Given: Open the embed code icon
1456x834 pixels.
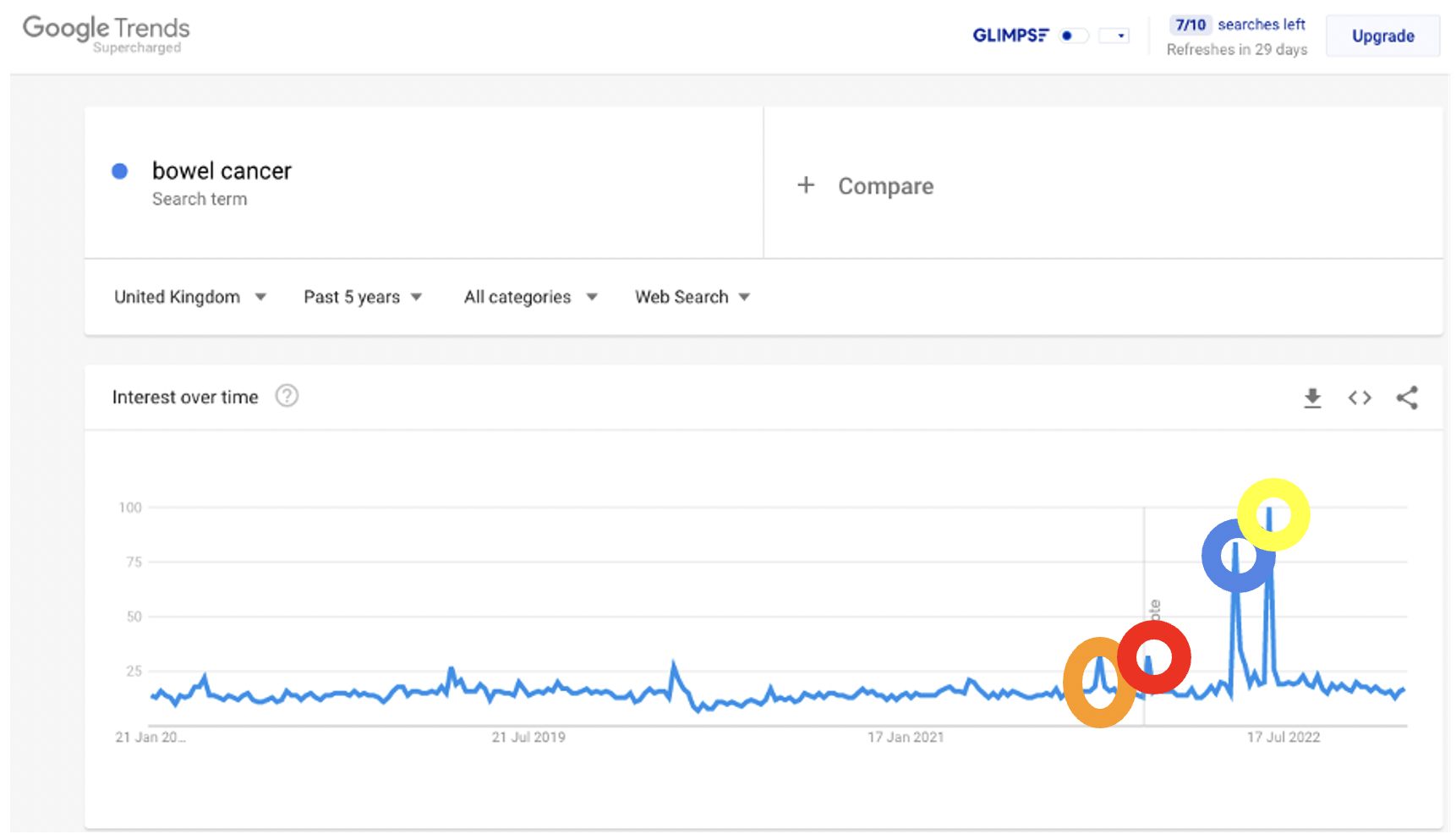Looking at the screenshot, I should click(x=1360, y=398).
